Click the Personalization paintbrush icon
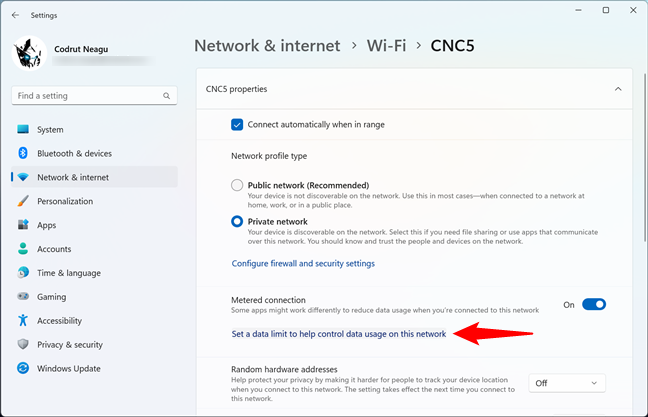 coord(23,201)
